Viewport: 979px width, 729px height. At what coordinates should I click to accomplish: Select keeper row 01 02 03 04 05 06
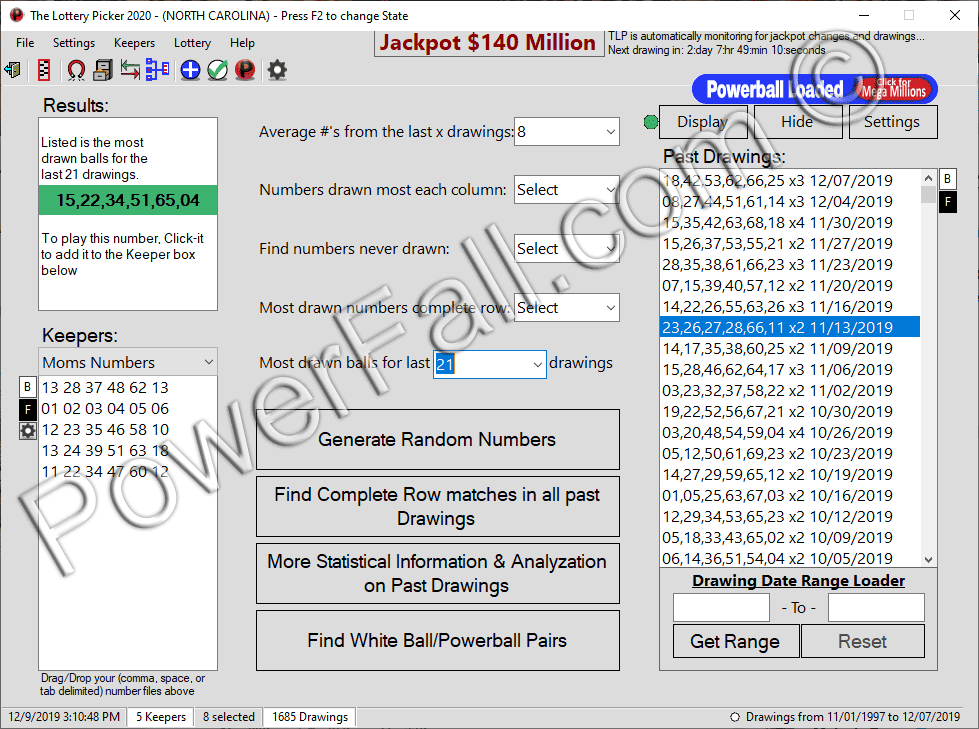(128, 409)
